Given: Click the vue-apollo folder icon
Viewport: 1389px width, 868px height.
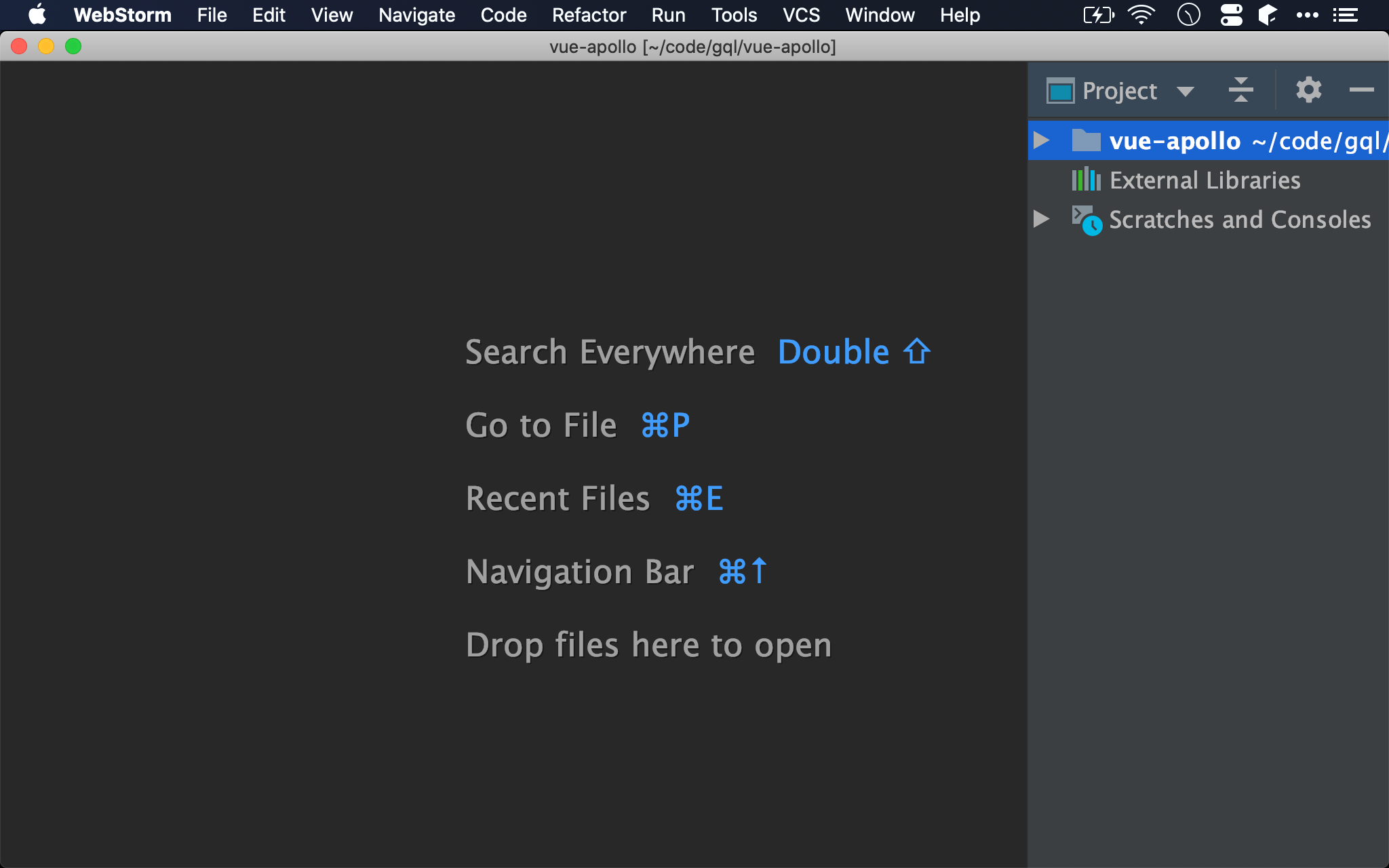Looking at the screenshot, I should click(x=1086, y=140).
